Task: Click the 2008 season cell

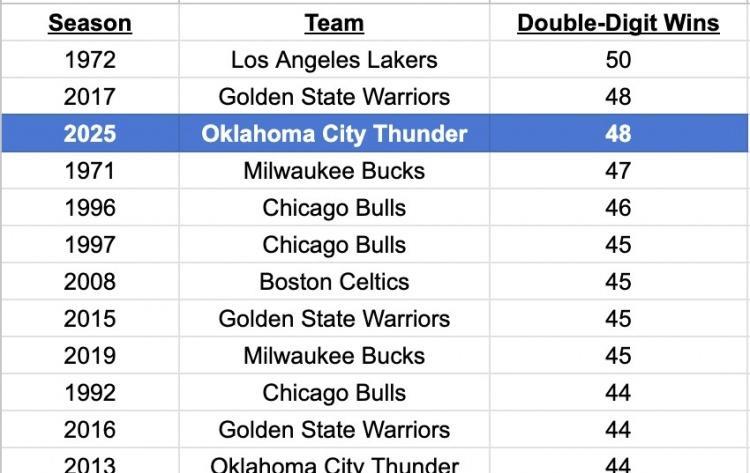Action: pos(90,282)
